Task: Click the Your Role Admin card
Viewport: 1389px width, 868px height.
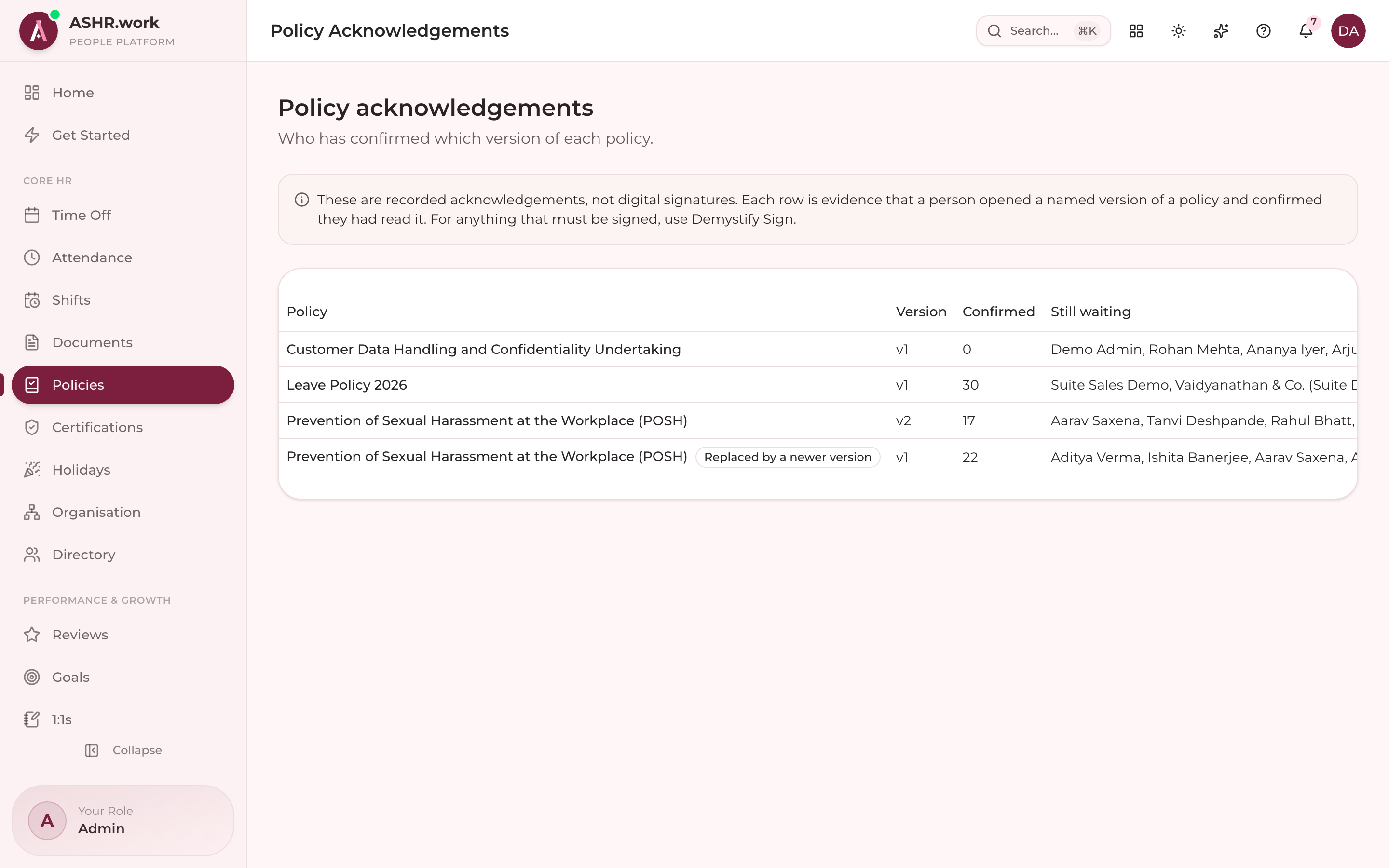Action: point(123,821)
